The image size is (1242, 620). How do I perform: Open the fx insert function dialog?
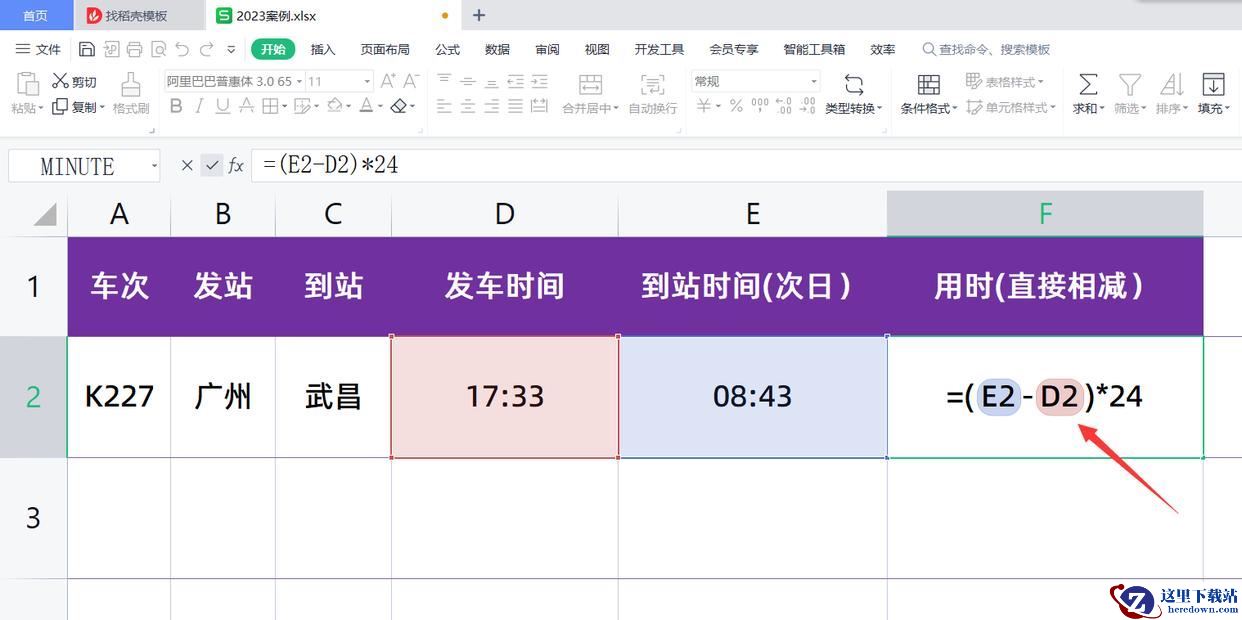236,165
